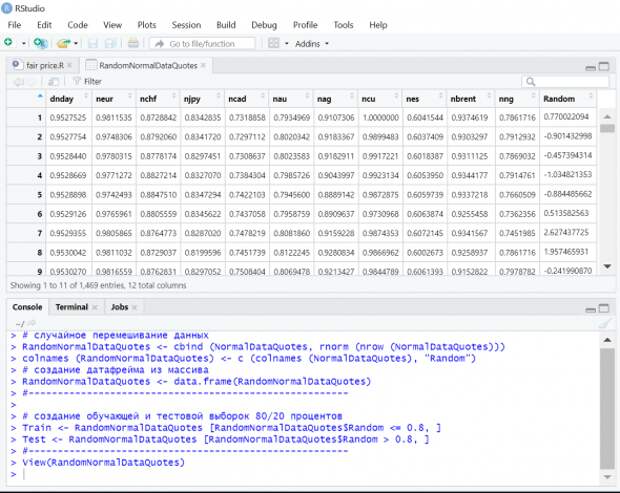Screen dimensions: 620x493
Task: Open the Build menu
Action: (x=226, y=25)
